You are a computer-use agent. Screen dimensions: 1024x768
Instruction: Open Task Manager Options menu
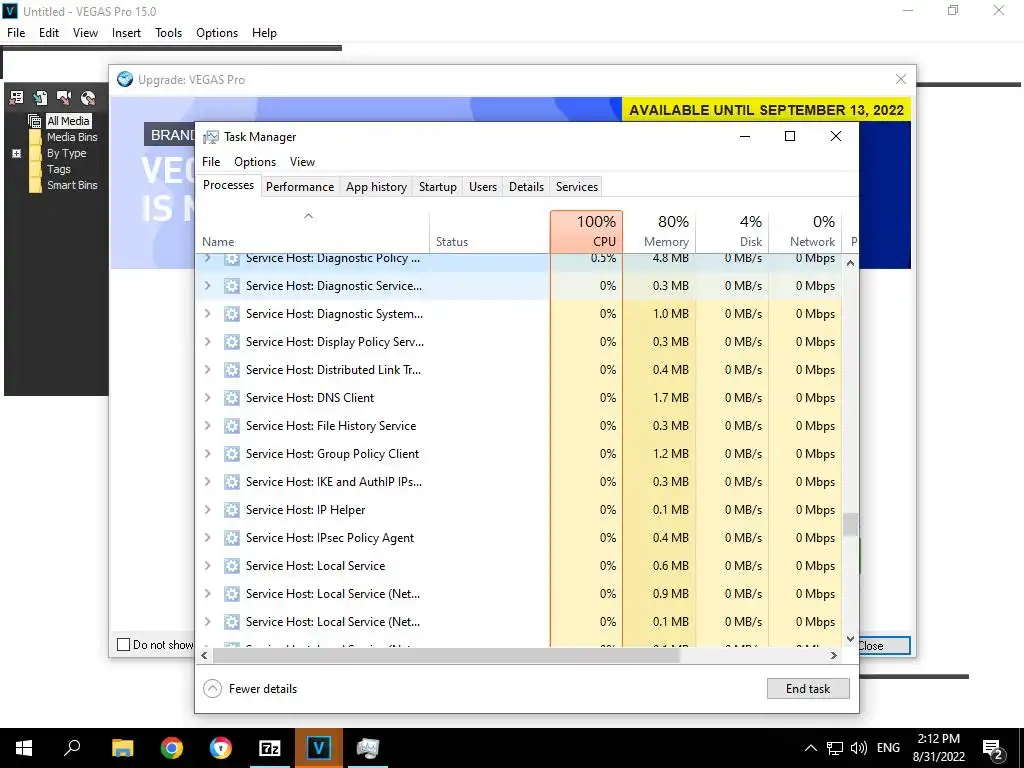(x=255, y=162)
